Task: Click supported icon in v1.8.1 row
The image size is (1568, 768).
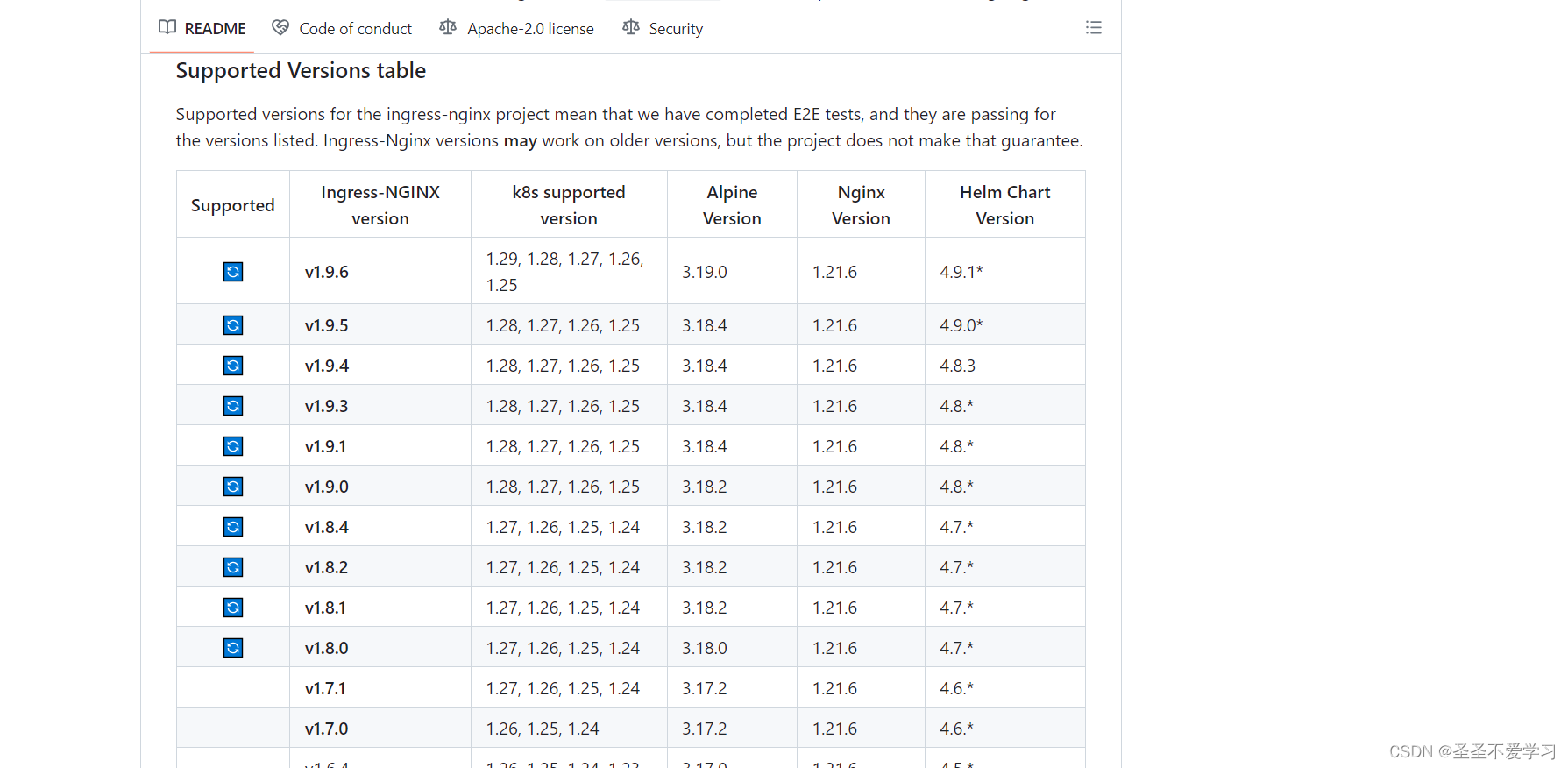Action: 233,608
